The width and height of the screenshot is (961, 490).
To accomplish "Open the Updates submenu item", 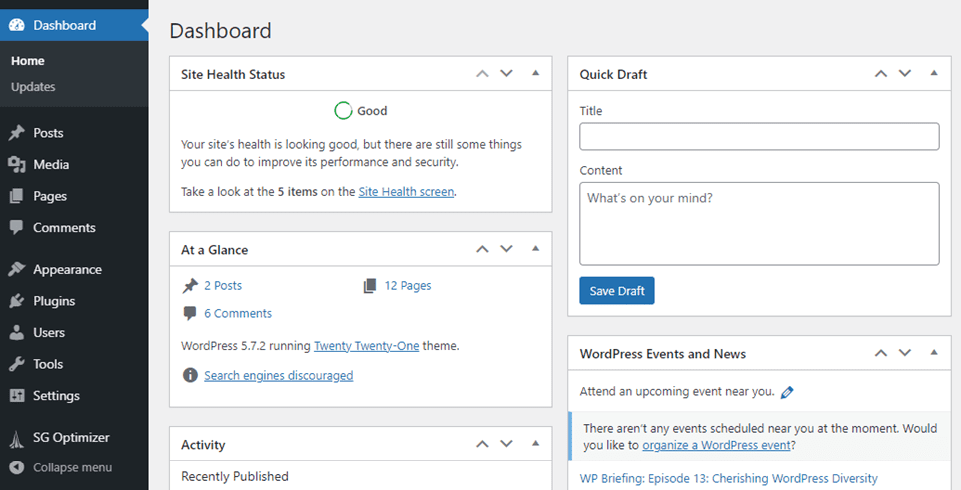I will pos(33,87).
